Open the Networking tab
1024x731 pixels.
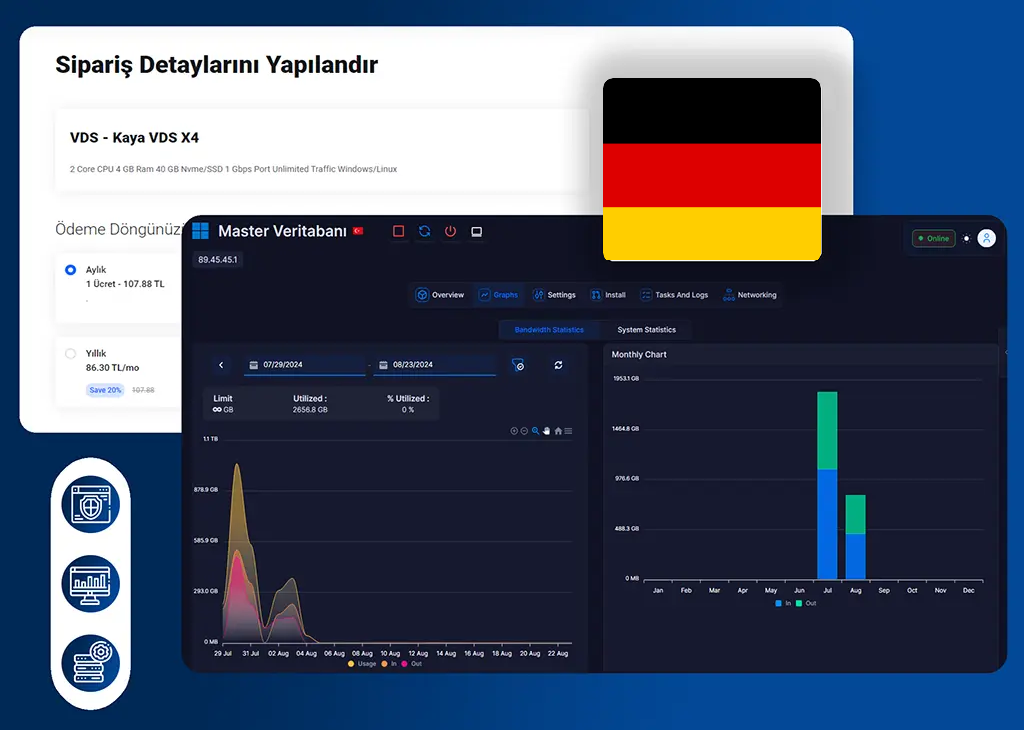(x=749, y=295)
